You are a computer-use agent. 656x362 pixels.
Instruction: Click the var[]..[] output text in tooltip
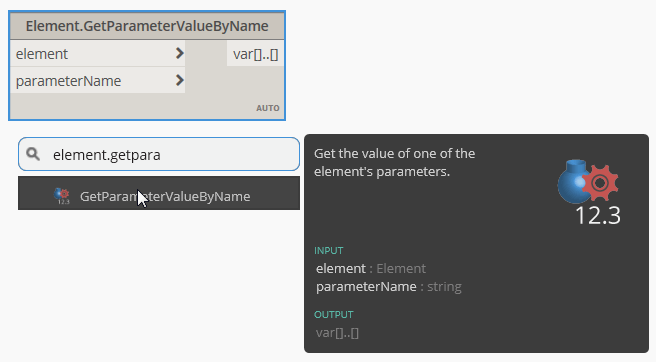(337, 333)
